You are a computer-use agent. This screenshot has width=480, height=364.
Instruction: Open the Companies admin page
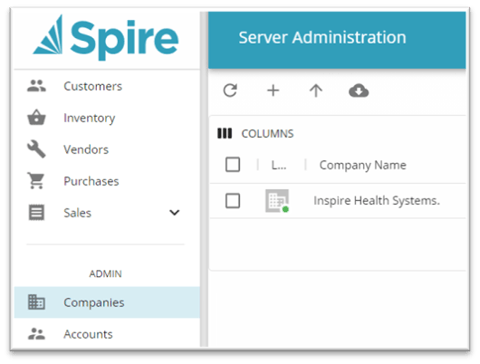coord(107,302)
